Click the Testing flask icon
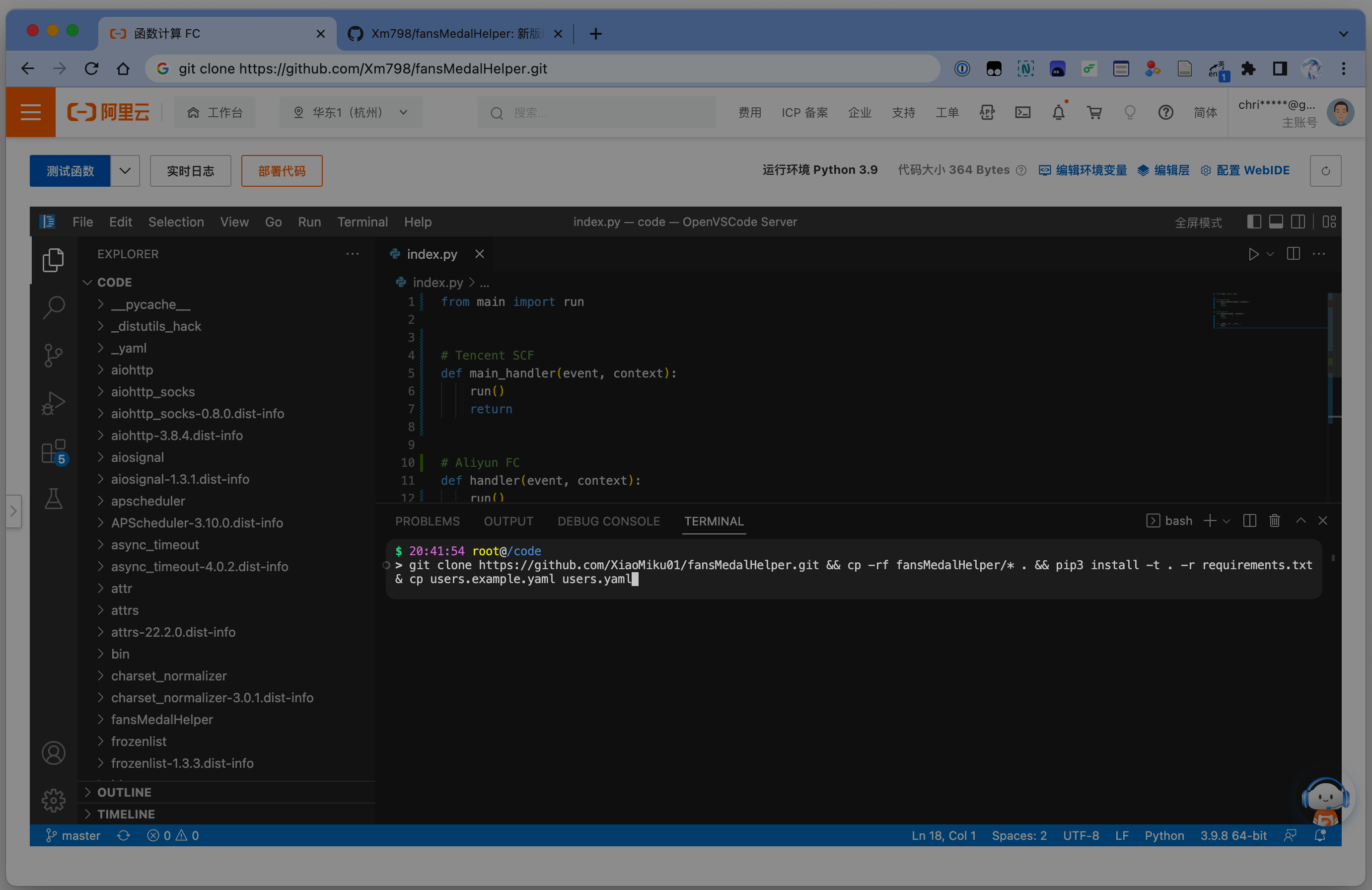 53,499
